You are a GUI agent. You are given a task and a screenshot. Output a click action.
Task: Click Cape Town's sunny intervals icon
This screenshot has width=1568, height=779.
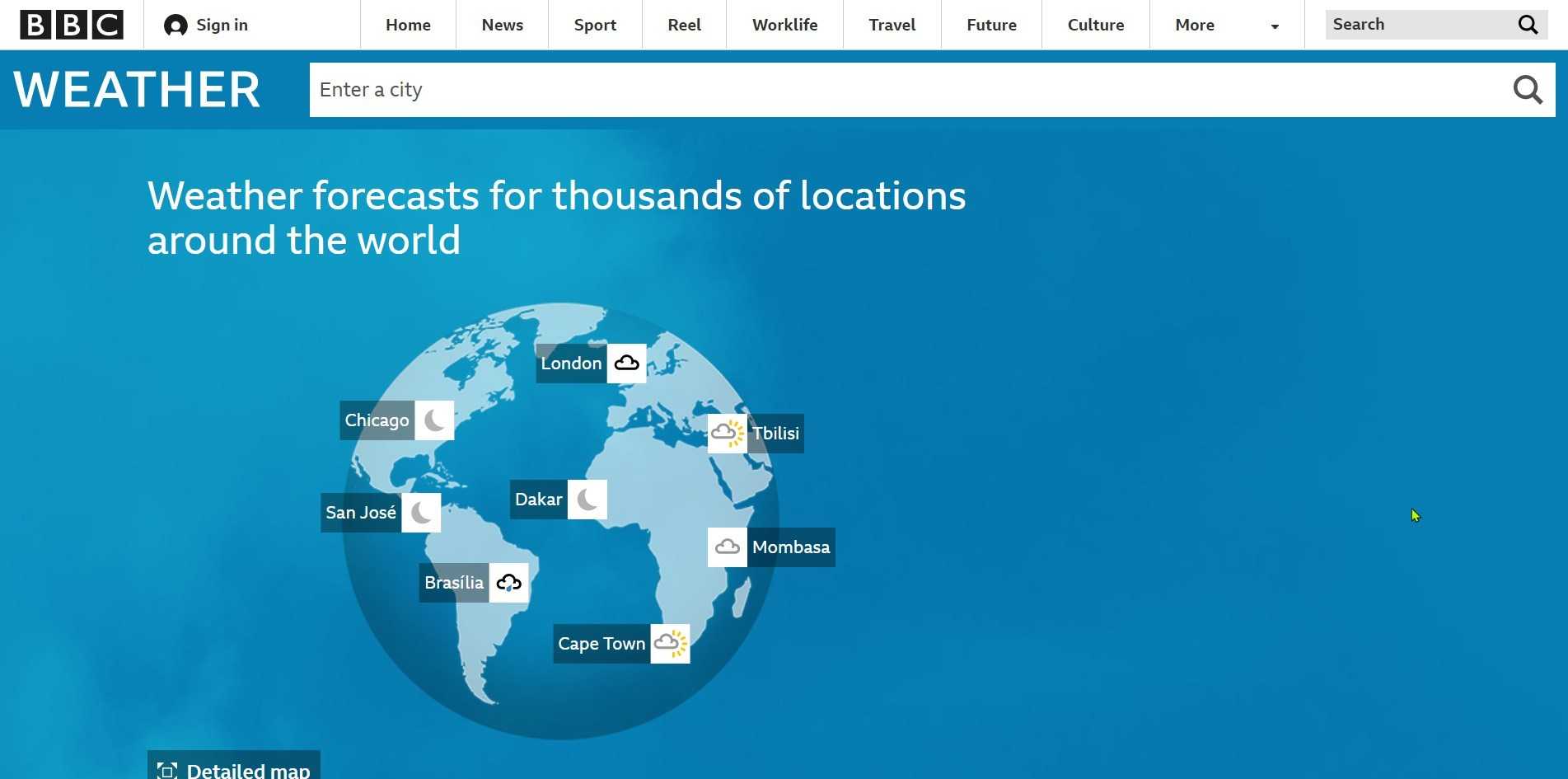click(x=670, y=644)
